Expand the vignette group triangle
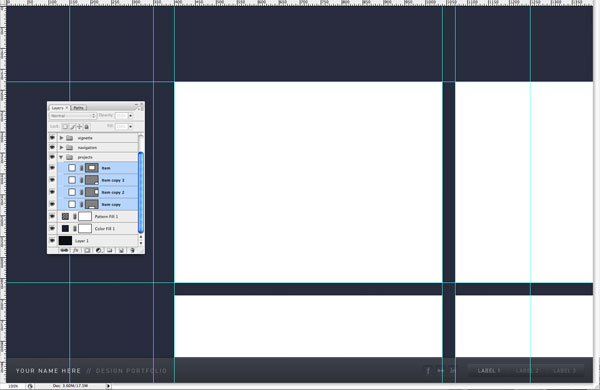 [x=62, y=138]
